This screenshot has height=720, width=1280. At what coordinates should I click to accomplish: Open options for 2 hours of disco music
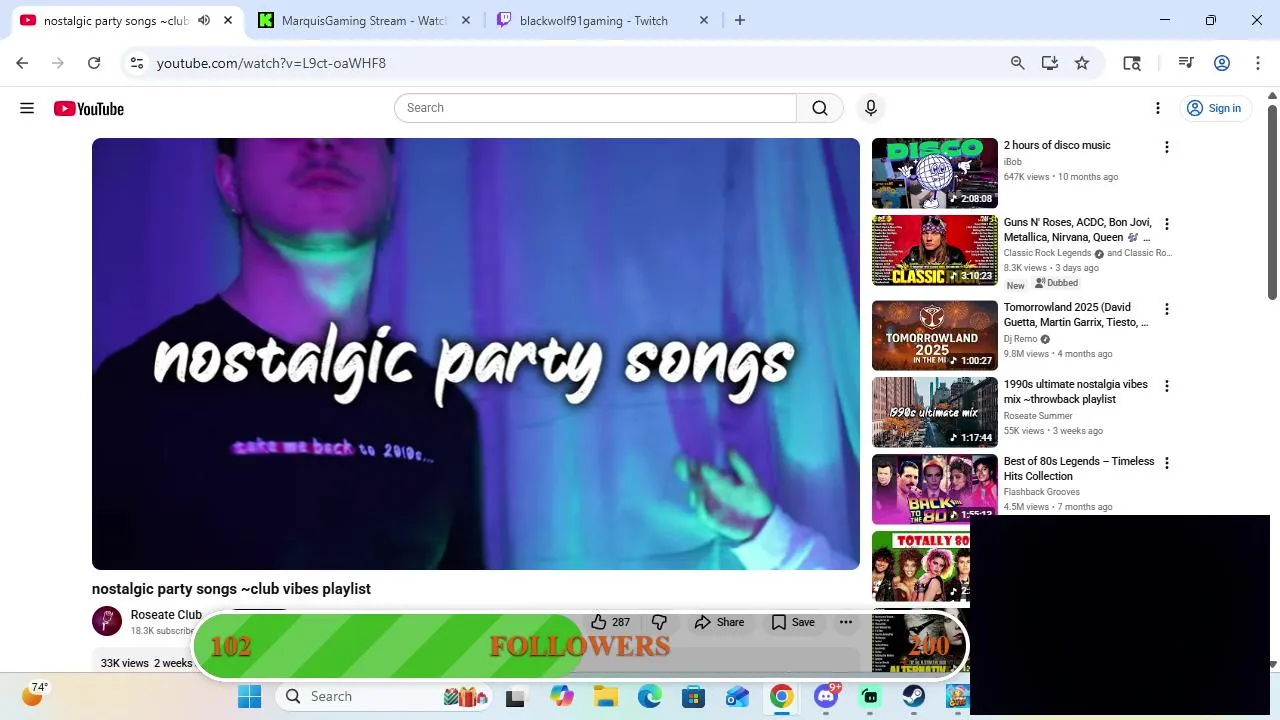pos(1166,147)
